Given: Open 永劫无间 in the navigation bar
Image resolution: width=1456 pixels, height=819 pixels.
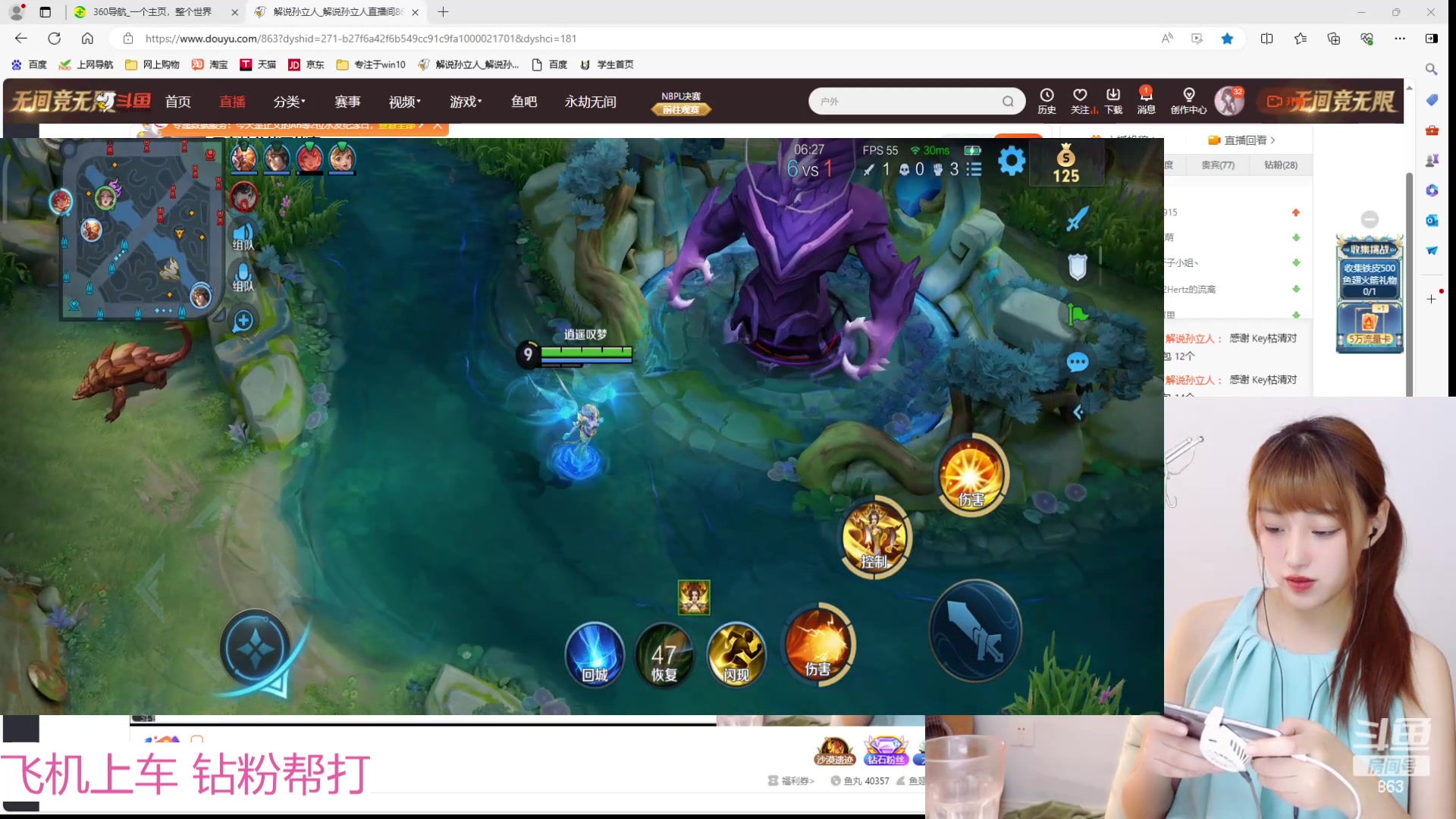Looking at the screenshot, I should [590, 102].
